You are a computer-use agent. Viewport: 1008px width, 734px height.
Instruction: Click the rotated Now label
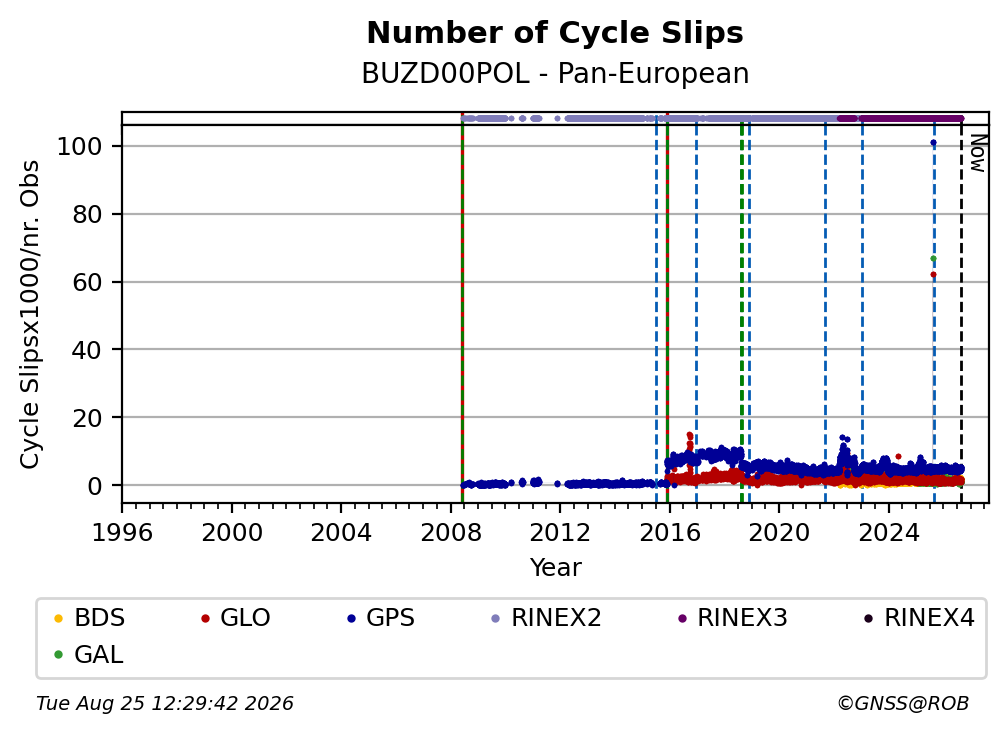click(x=977, y=154)
